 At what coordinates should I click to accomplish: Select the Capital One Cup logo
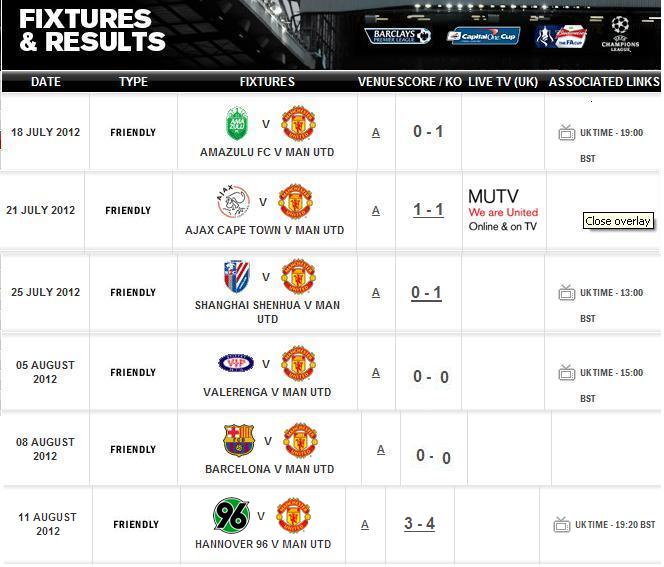484,36
